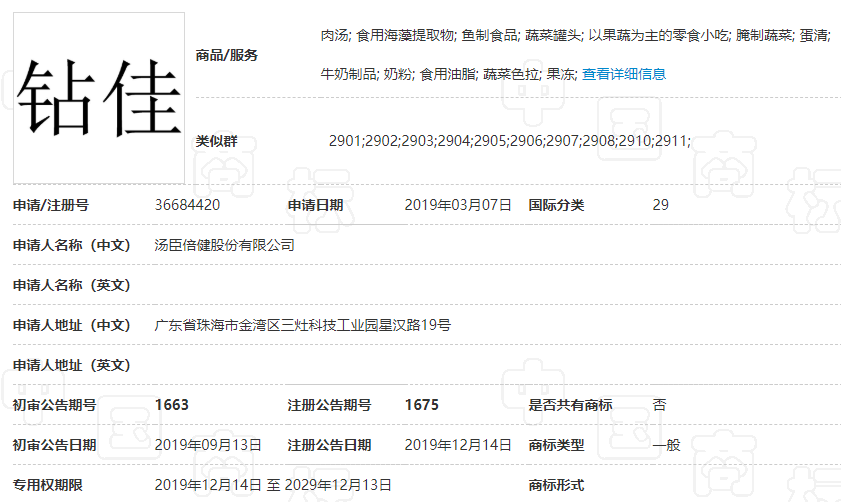Click the 国际分类 label
The image size is (841, 502).
[x=556, y=205]
